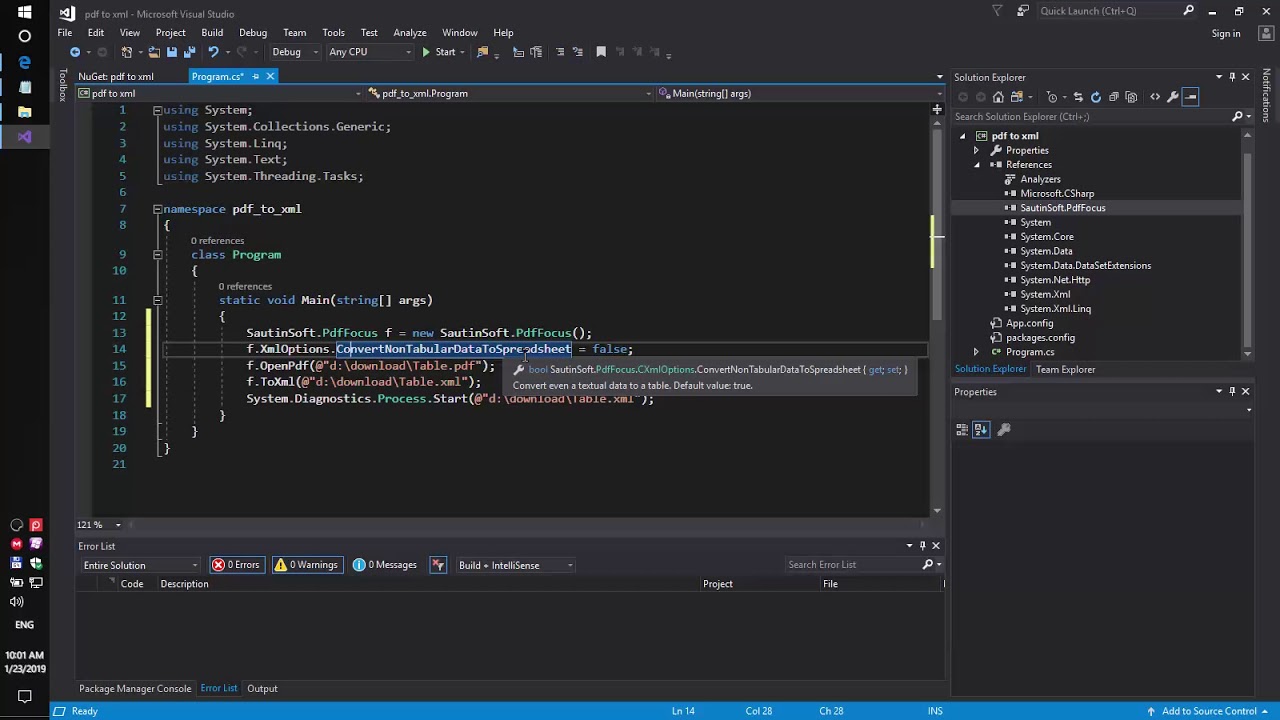Open the Entire Solution scope dropdown
The image size is (1280, 720).
[140, 565]
